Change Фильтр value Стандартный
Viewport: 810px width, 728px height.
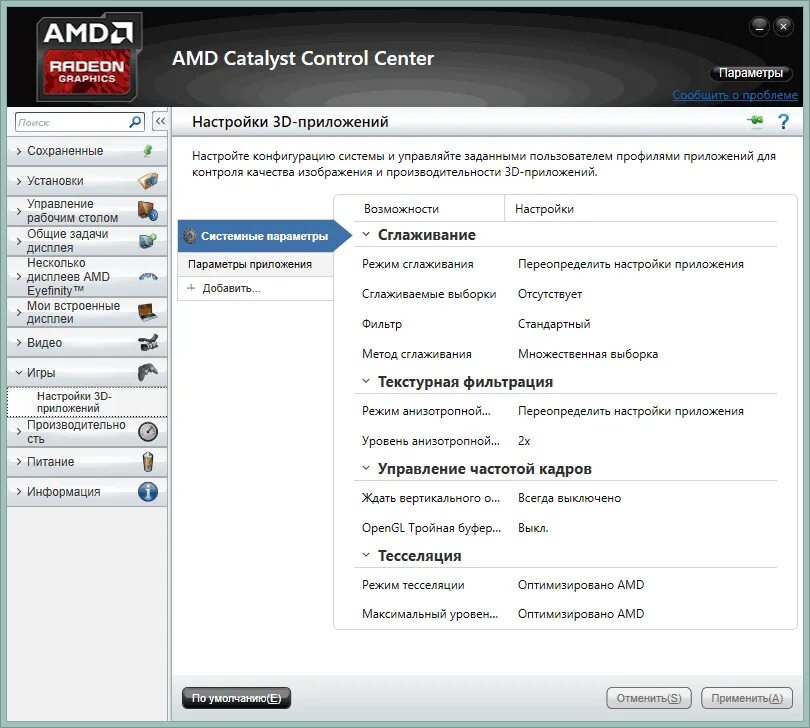[x=554, y=324]
